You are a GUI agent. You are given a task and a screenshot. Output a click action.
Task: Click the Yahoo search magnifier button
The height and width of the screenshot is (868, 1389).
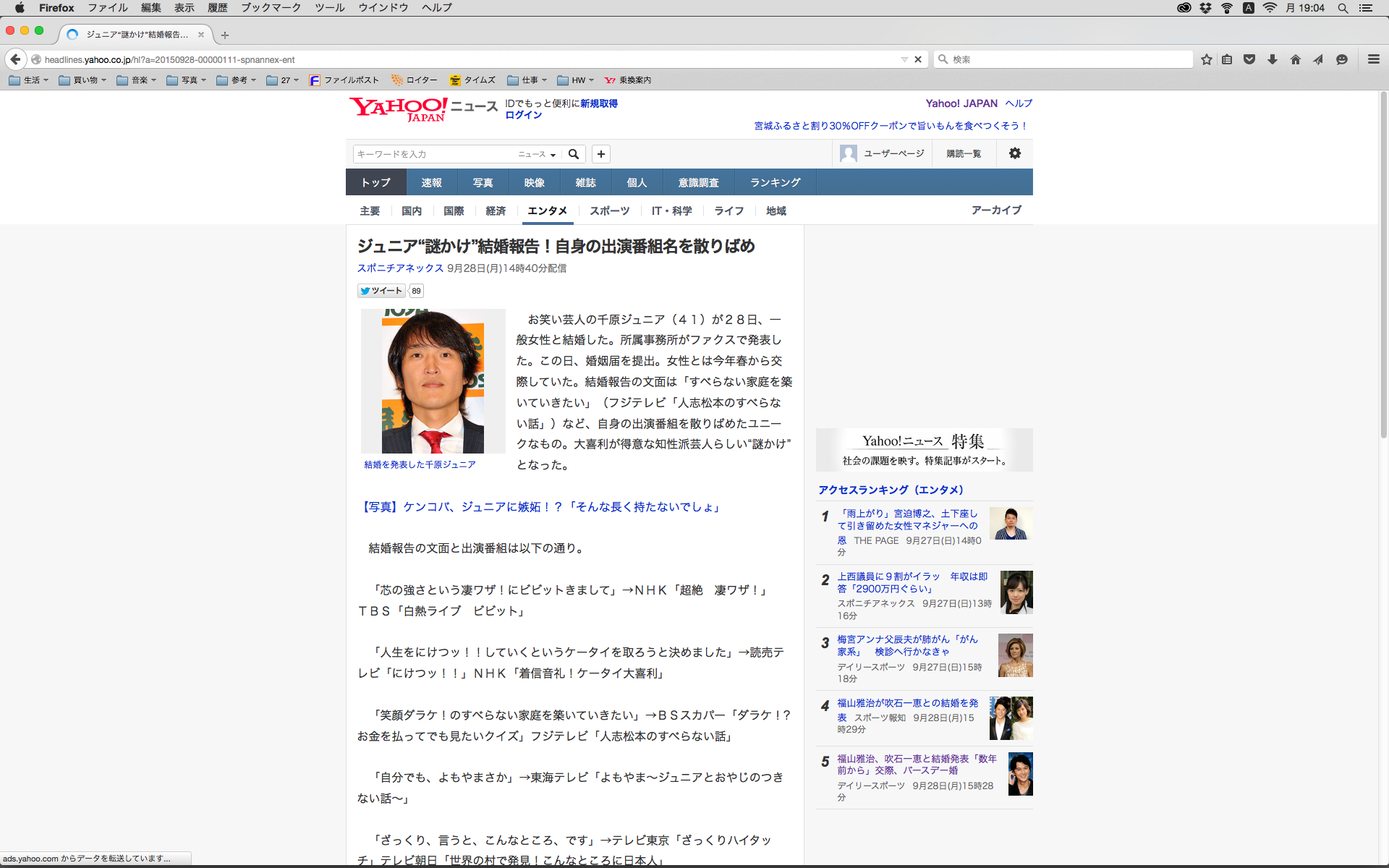(574, 154)
